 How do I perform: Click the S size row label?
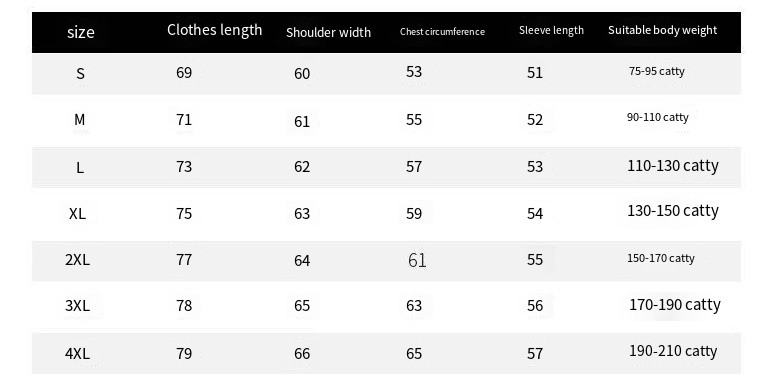(80, 74)
